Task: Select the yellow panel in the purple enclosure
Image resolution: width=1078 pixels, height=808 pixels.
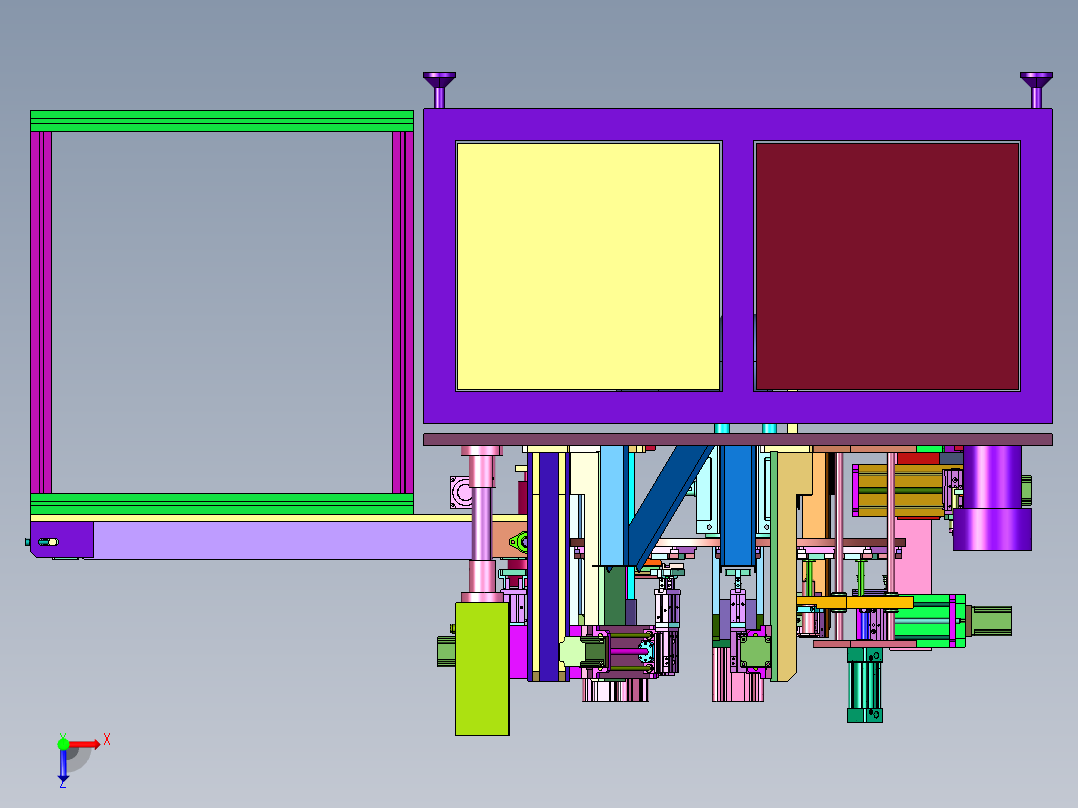Action: [x=588, y=266]
